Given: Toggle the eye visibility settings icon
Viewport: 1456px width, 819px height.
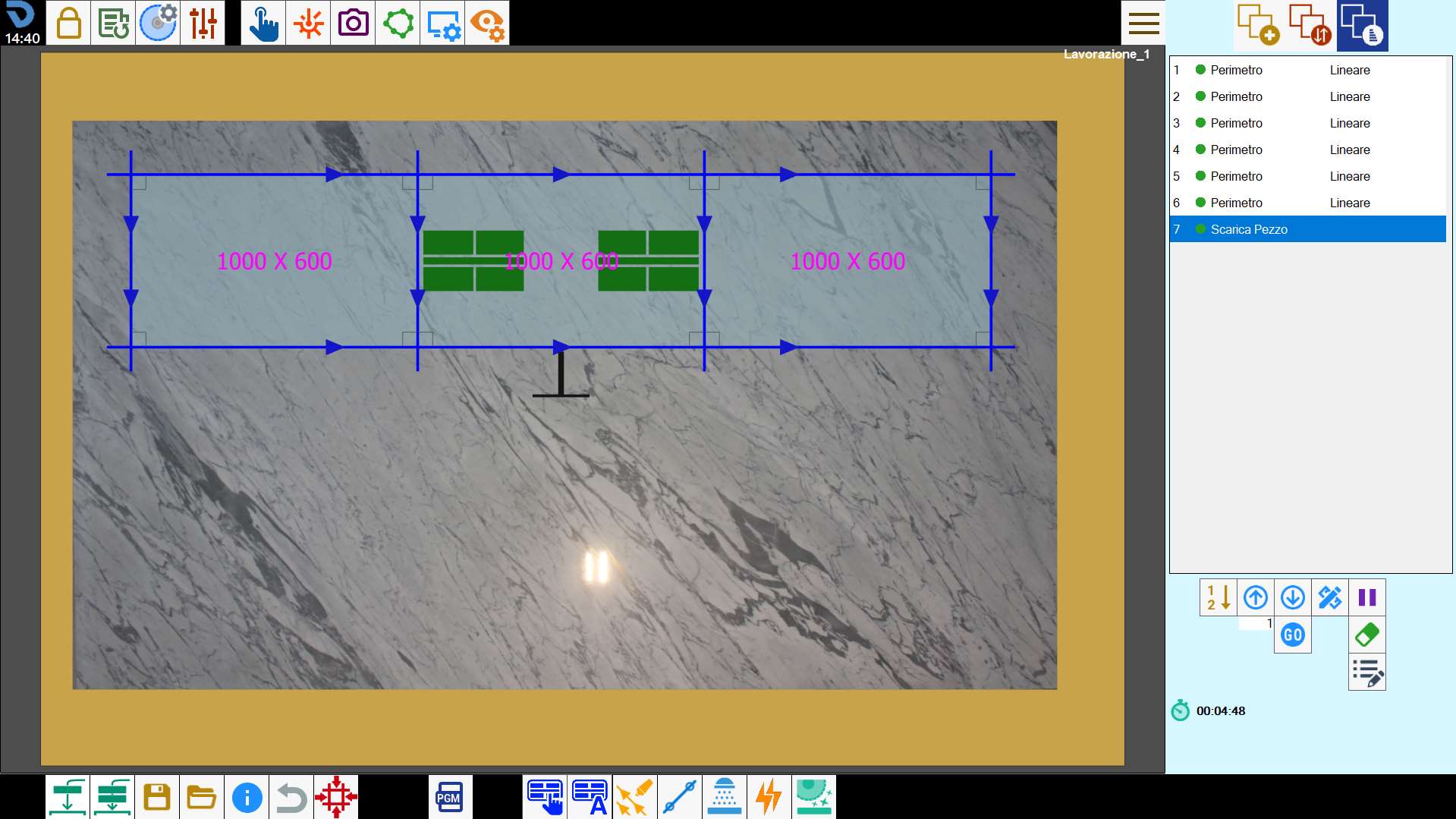Looking at the screenshot, I should (487, 23).
